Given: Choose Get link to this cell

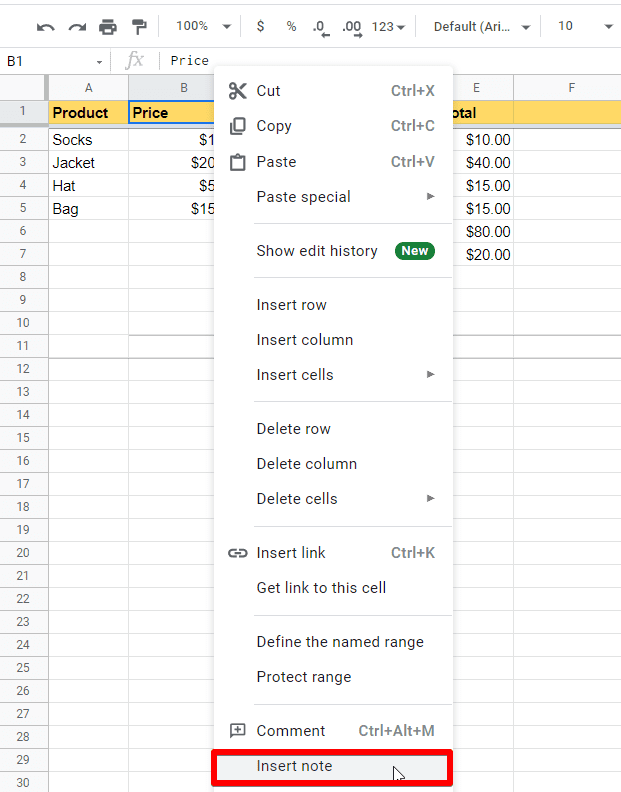Looking at the screenshot, I should [x=333, y=587].
